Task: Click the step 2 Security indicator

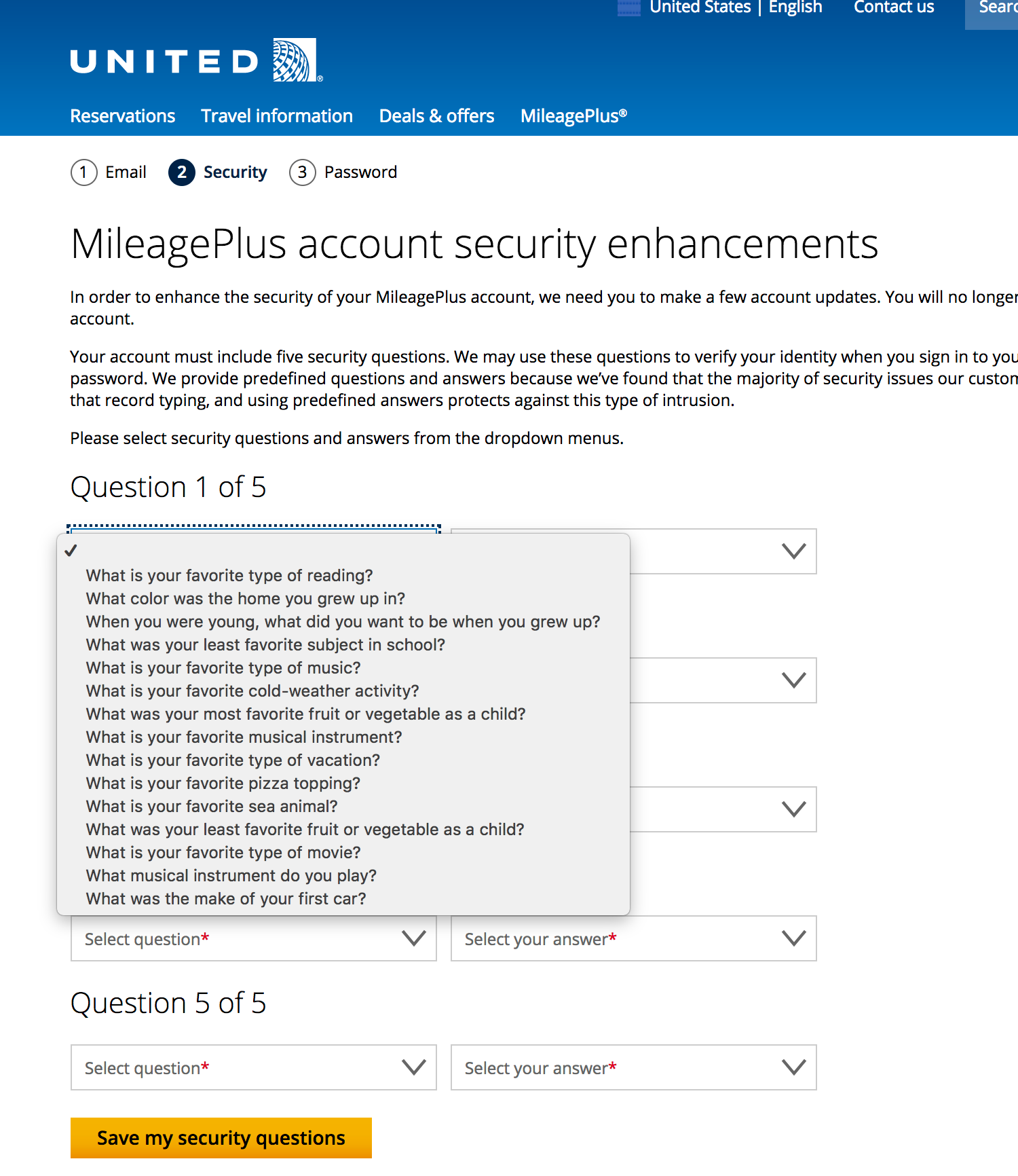Action: (218, 172)
